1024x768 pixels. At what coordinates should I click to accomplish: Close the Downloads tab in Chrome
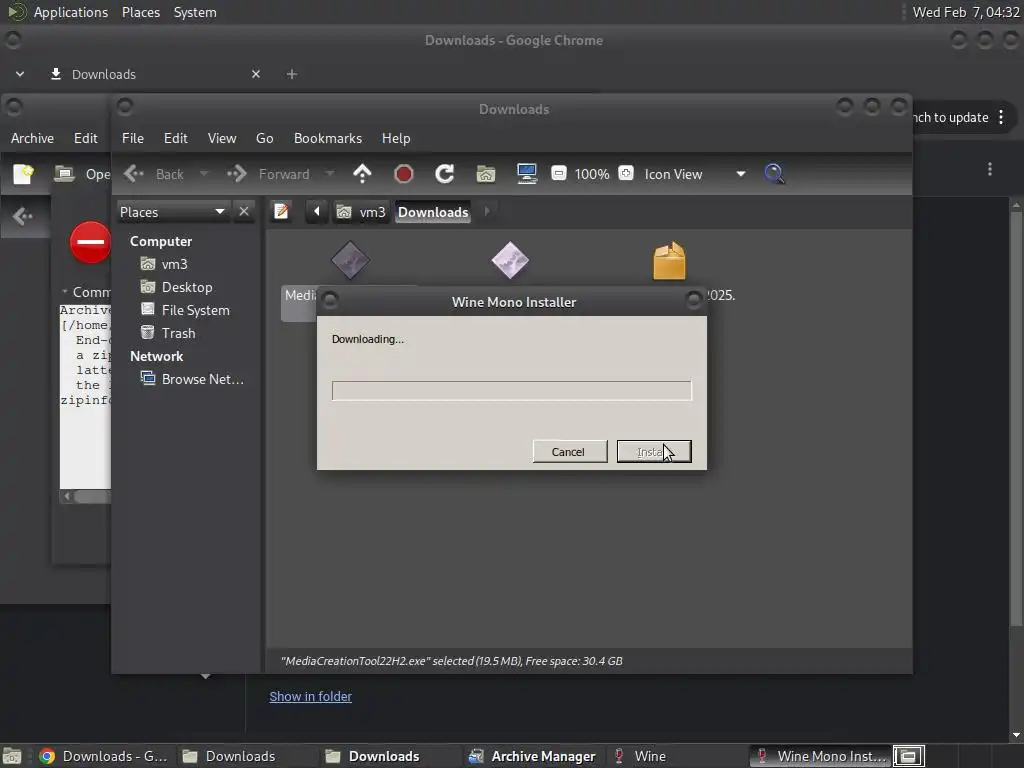point(256,74)
